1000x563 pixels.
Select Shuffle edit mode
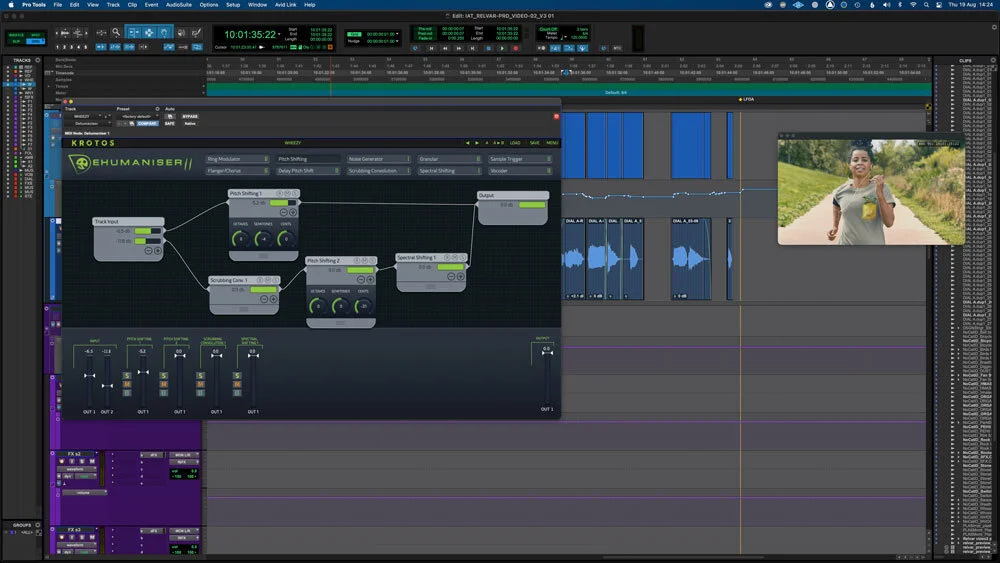click(x=17, y=34)
